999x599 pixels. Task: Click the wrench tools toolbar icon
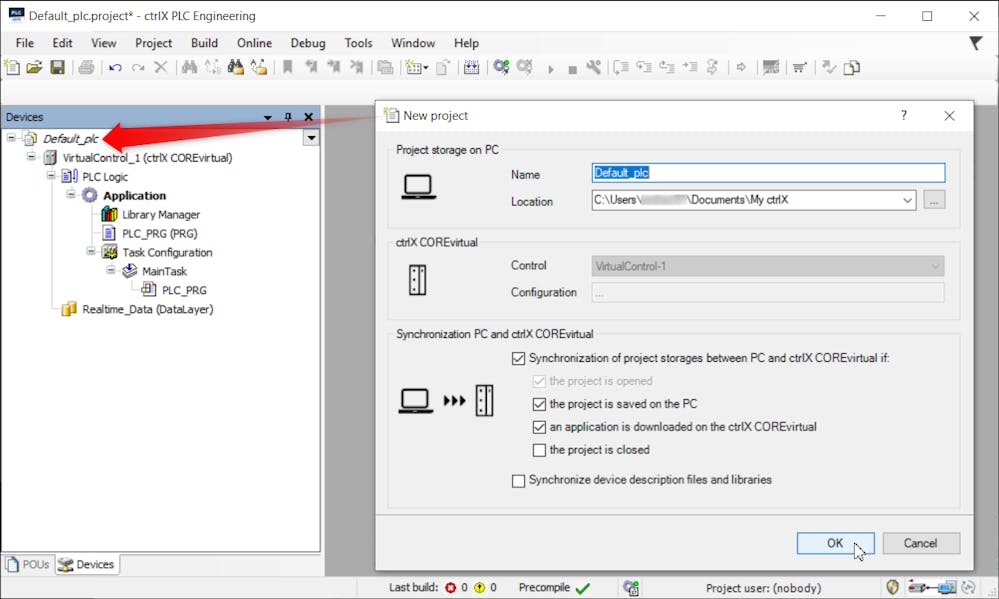tap(593, 67)
